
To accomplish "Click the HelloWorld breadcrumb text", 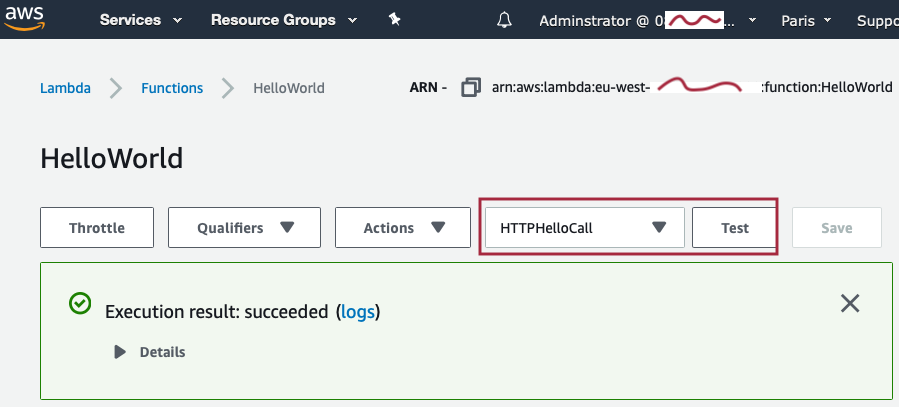I will pyautogui.click(x=289, y=88).
